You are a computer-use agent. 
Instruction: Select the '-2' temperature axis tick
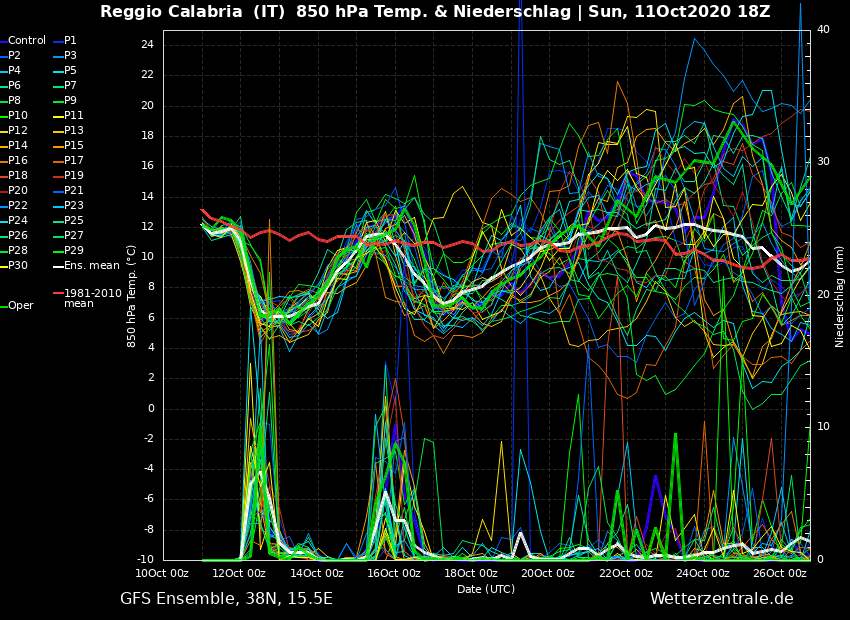point(149,439)
